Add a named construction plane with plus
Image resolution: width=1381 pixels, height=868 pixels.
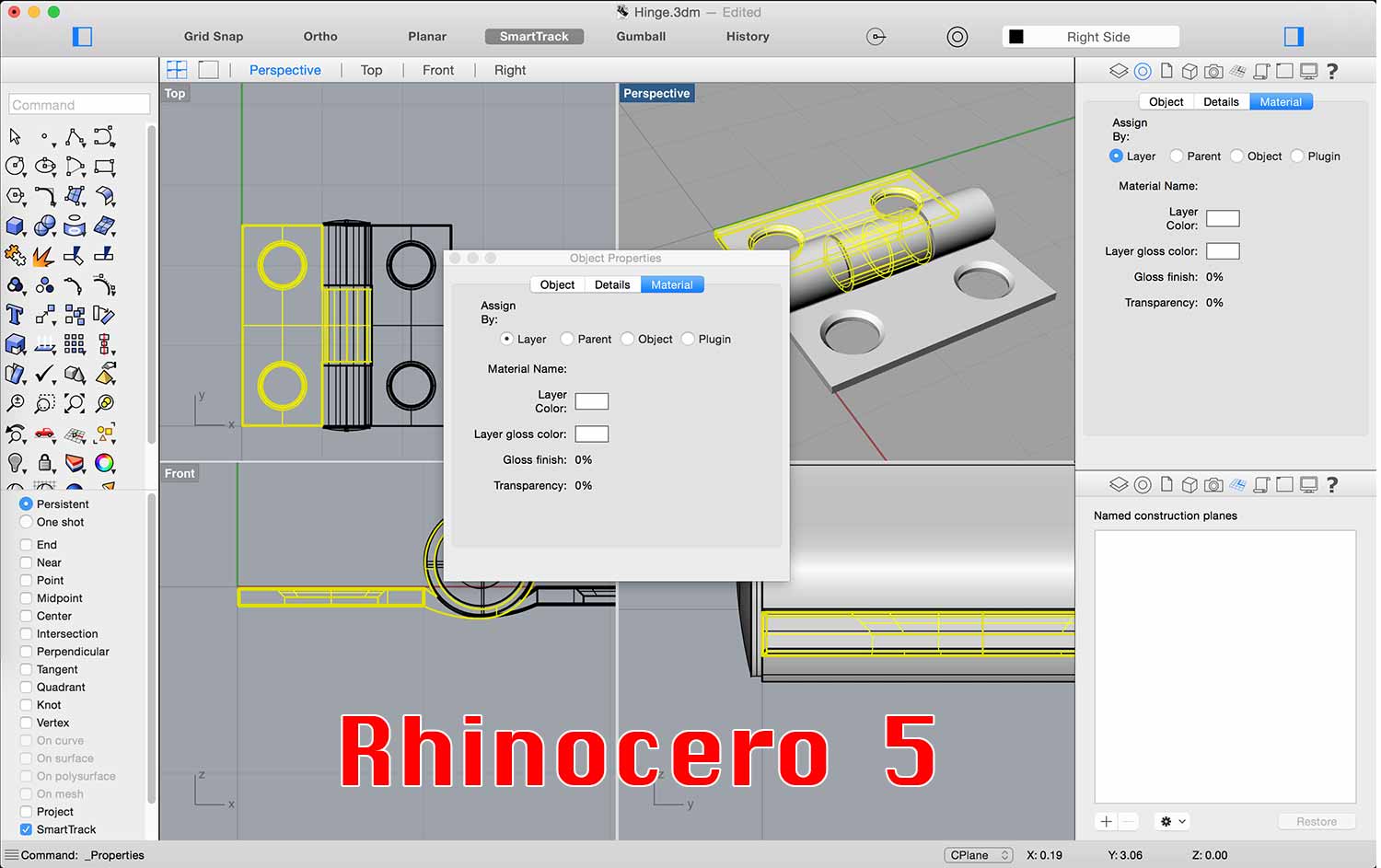coord(1106,821)
